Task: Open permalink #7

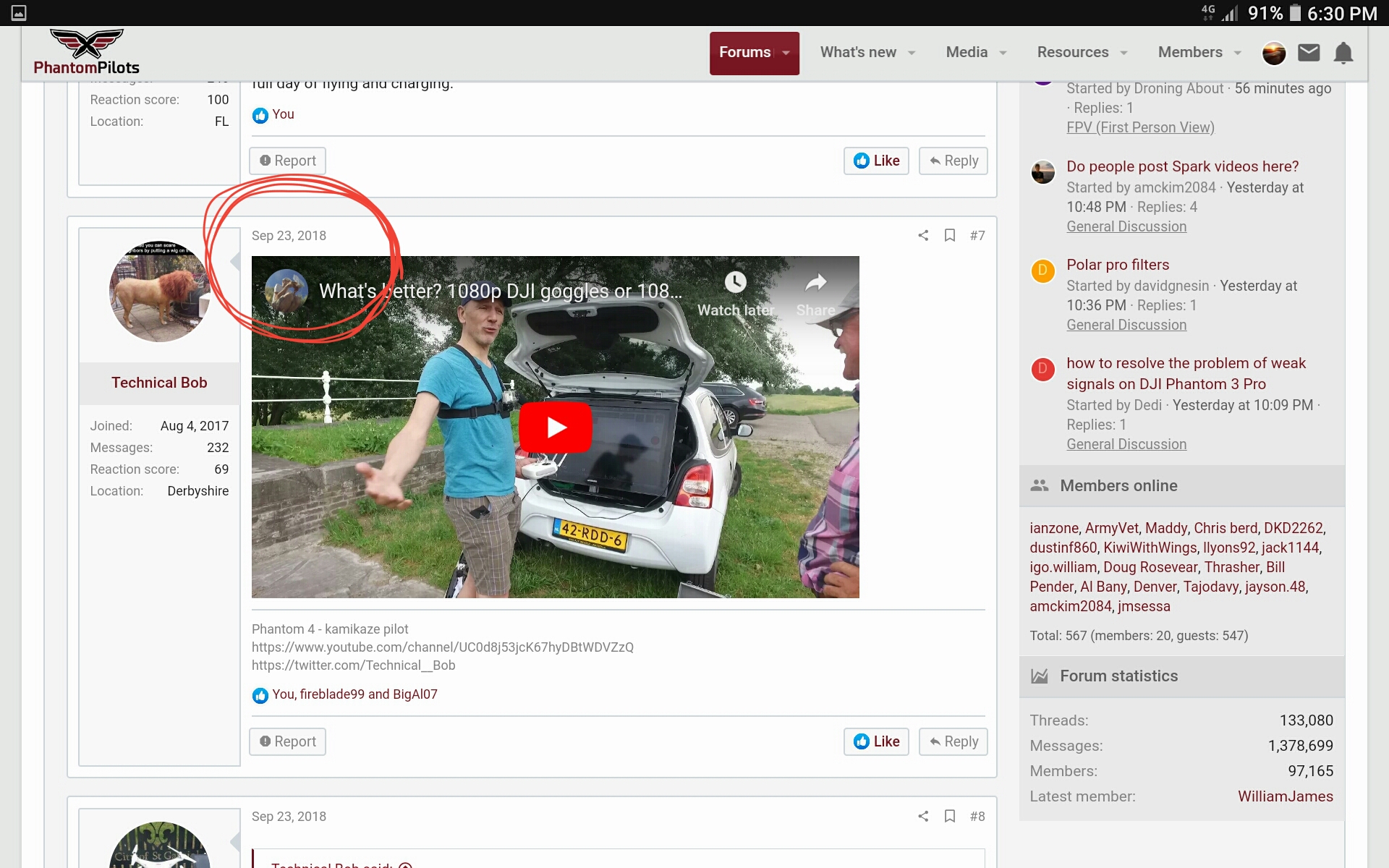Action: tap(977, 236)
